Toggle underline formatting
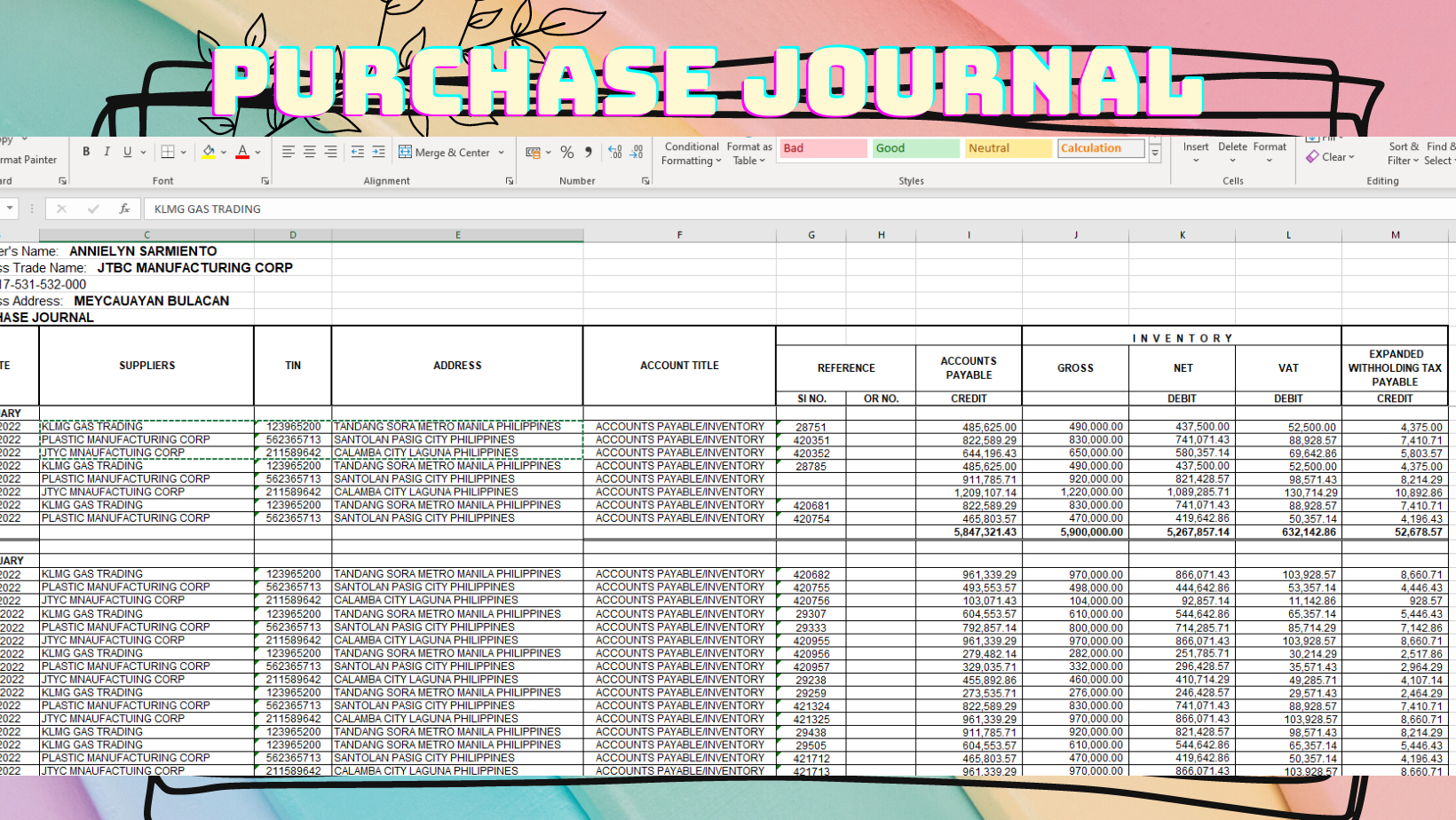Screen dimensions: 1456x820 pos(127,152)
